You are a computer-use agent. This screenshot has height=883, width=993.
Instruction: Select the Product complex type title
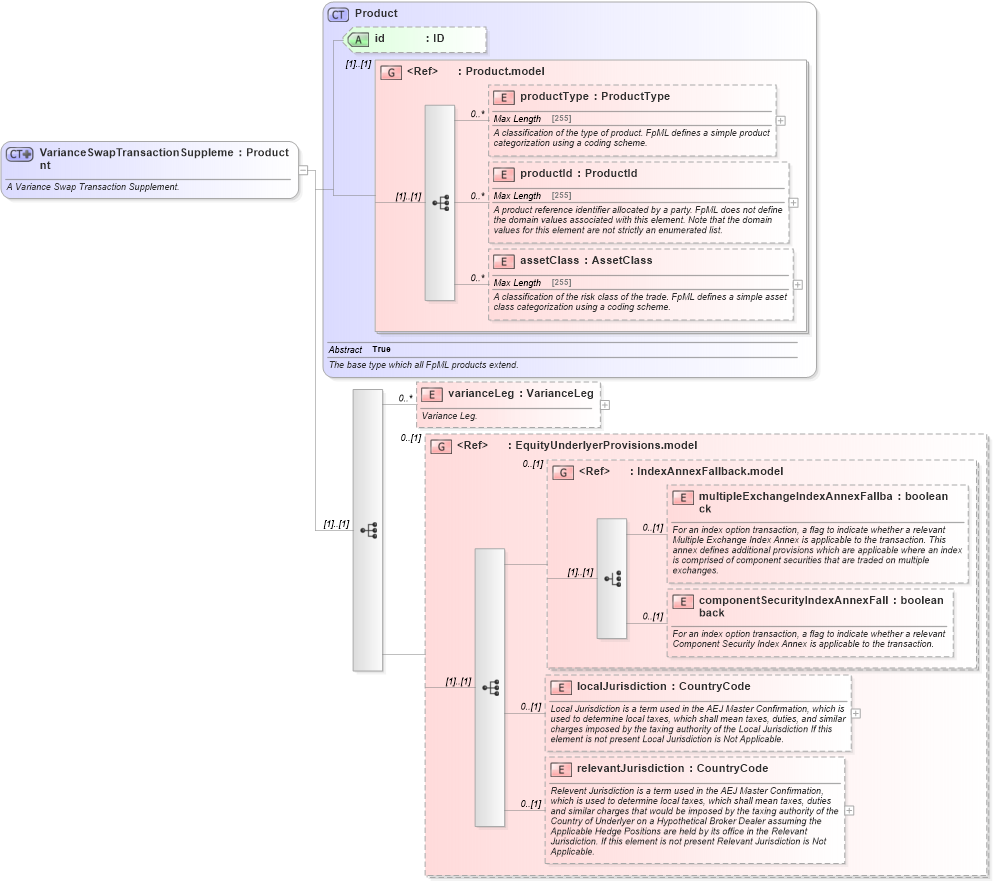pyautogui.click(x=376, y=13)
